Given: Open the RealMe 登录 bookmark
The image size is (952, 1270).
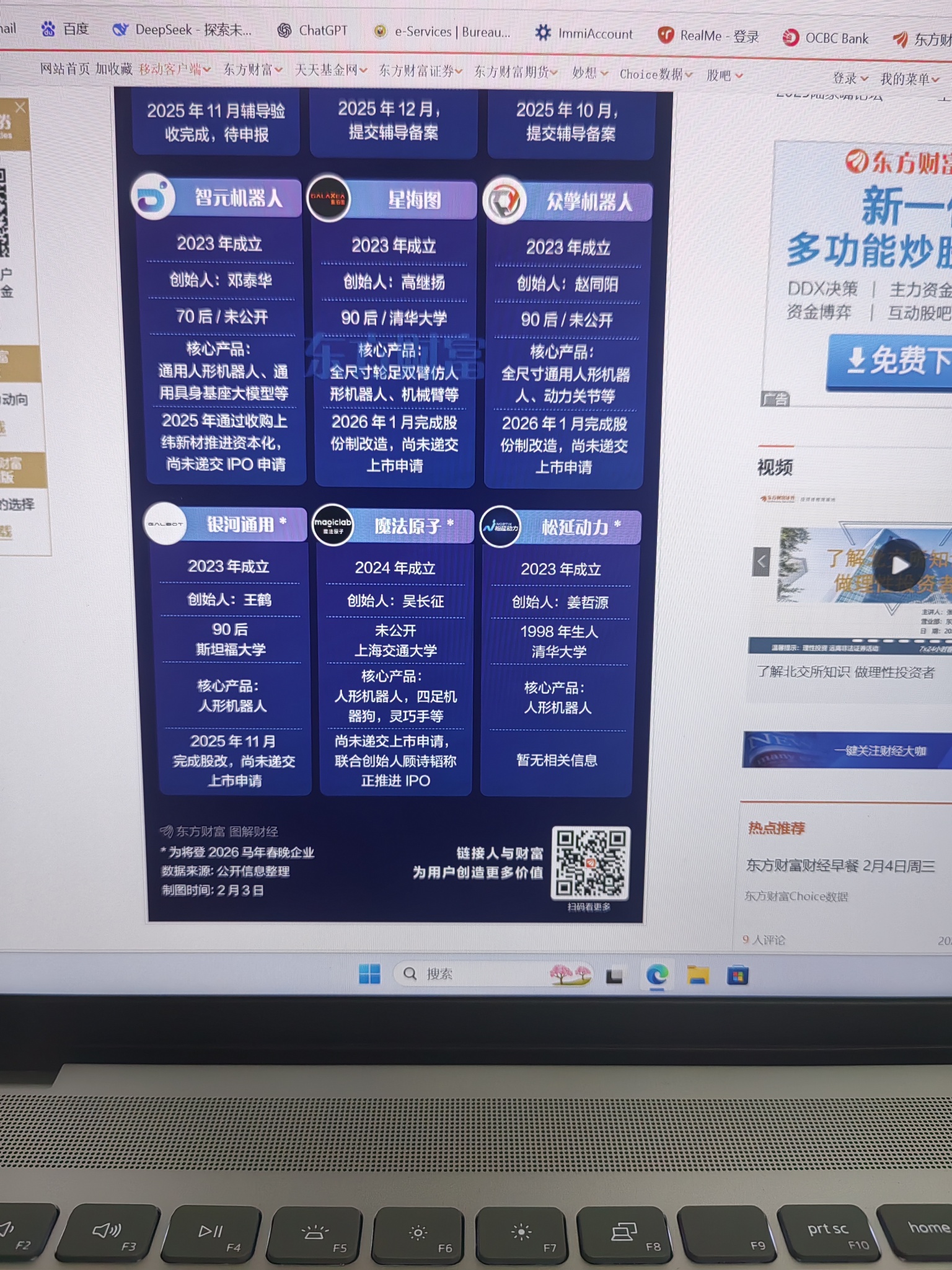Looking at the screenshot, I should pos(708,36).
